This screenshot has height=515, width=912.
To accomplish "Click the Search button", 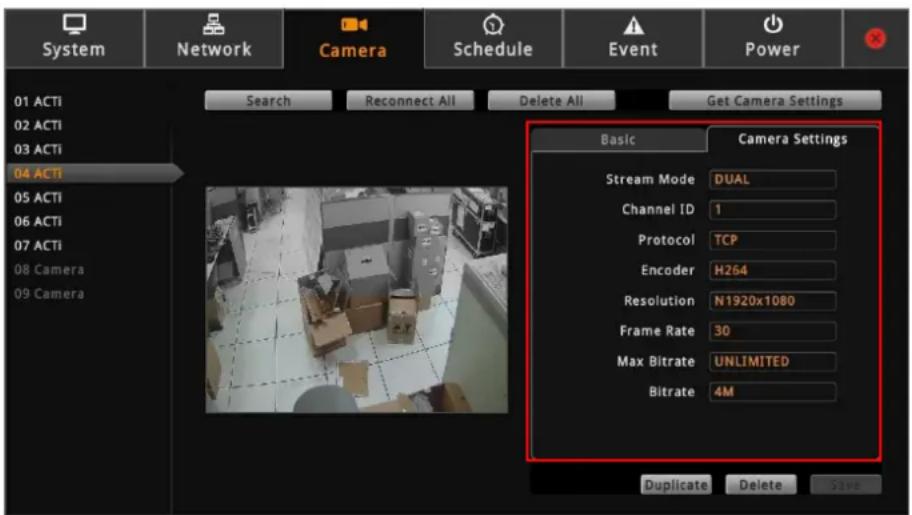I will [x=268, y=101].
